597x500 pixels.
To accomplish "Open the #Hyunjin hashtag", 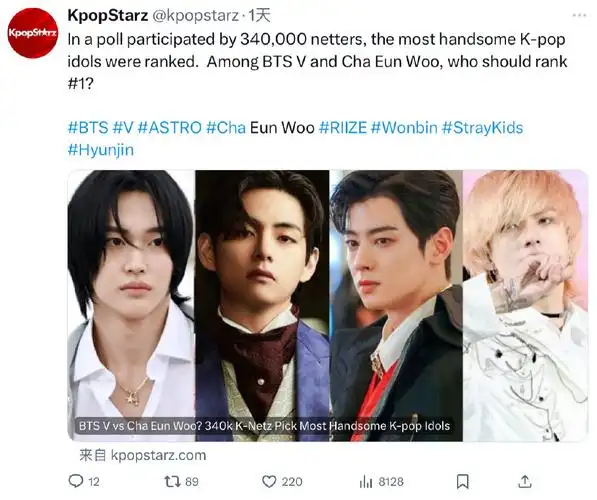I will 101,150.
